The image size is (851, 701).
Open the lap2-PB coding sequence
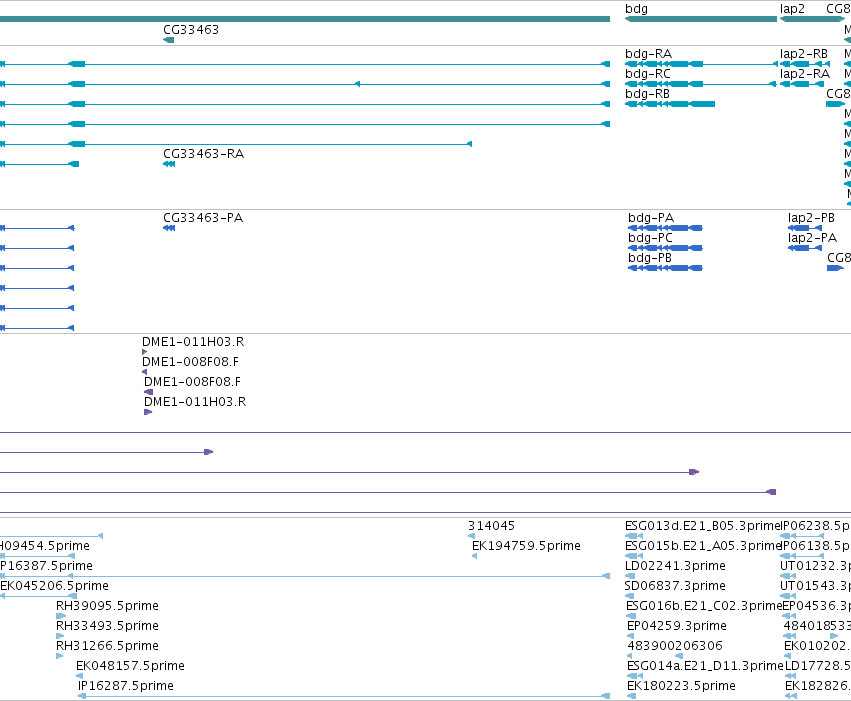coord(805,228)
